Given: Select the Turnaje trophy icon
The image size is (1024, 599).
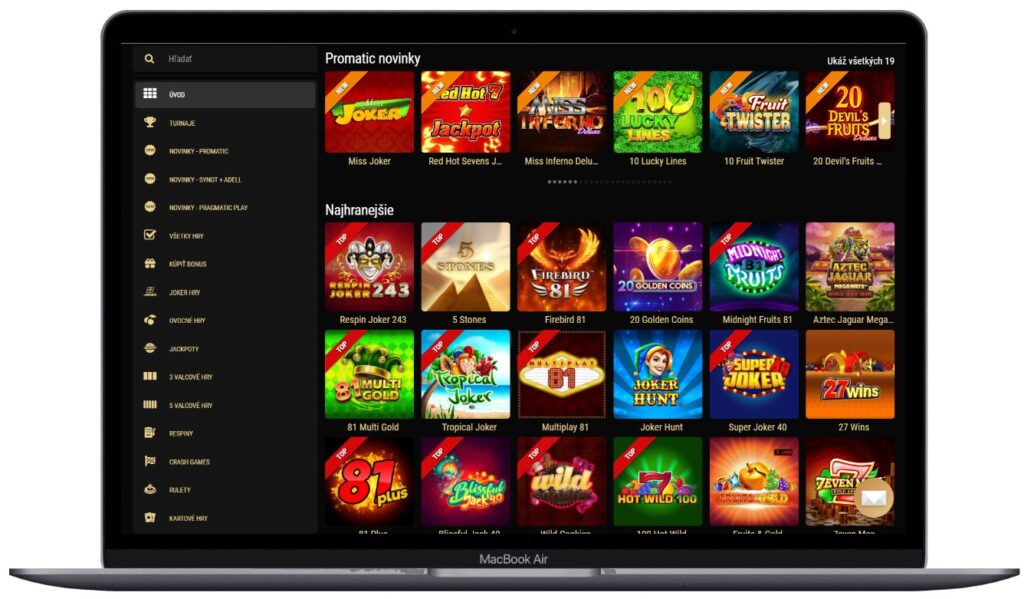Looking at the screenshot, I should click(x=150, y=122).
